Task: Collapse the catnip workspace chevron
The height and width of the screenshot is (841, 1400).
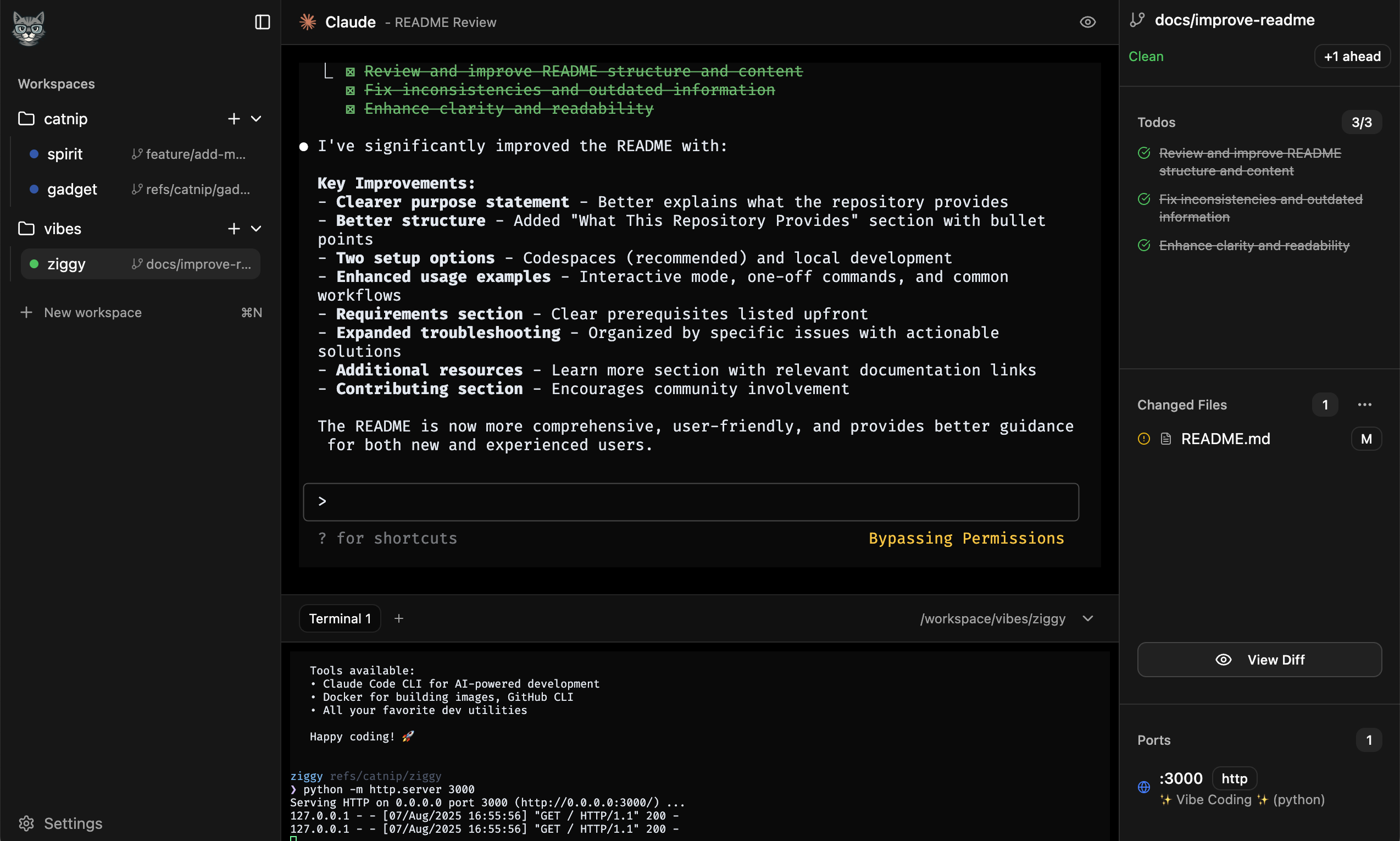Action: coord(256,118)
